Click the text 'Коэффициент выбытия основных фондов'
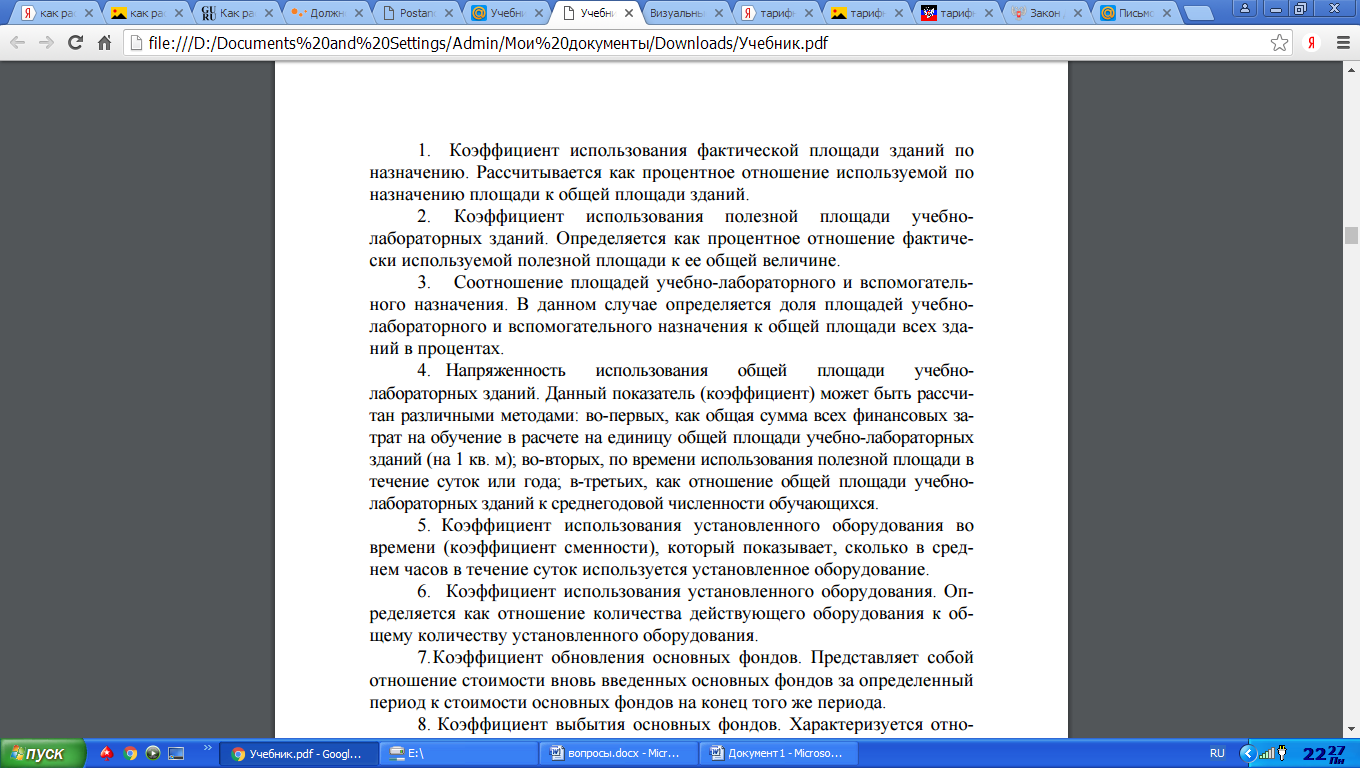This screenshot has width=1360, height=768. tap(611, 723)
